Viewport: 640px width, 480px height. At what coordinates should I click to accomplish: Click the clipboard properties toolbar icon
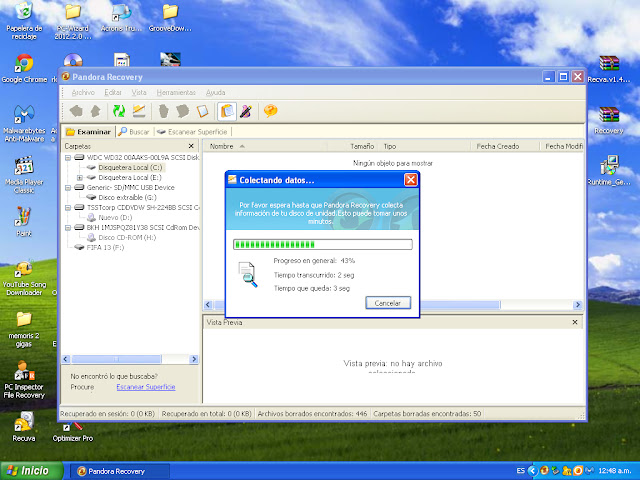click(227, 111)
